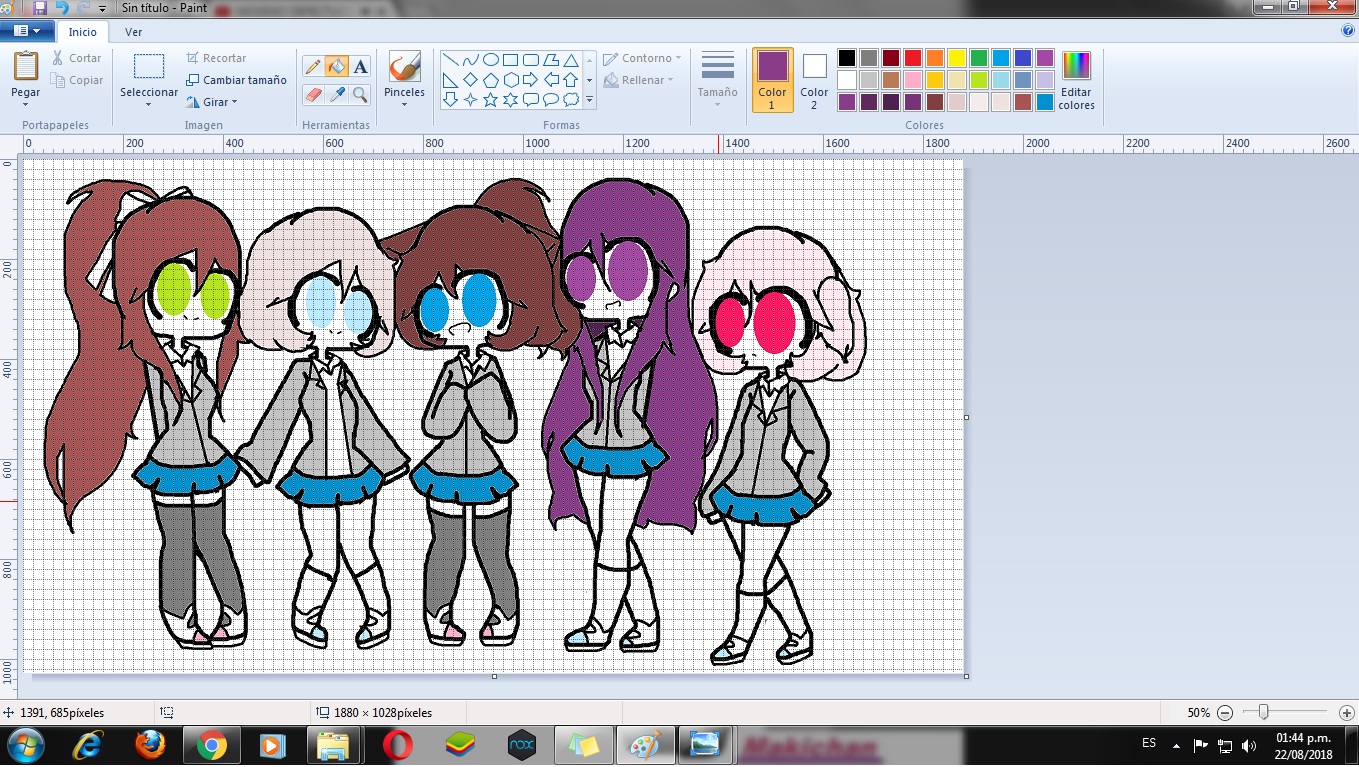Click the zoom slider handle
The image size is (1359, 767).
tap(1264, 712)
